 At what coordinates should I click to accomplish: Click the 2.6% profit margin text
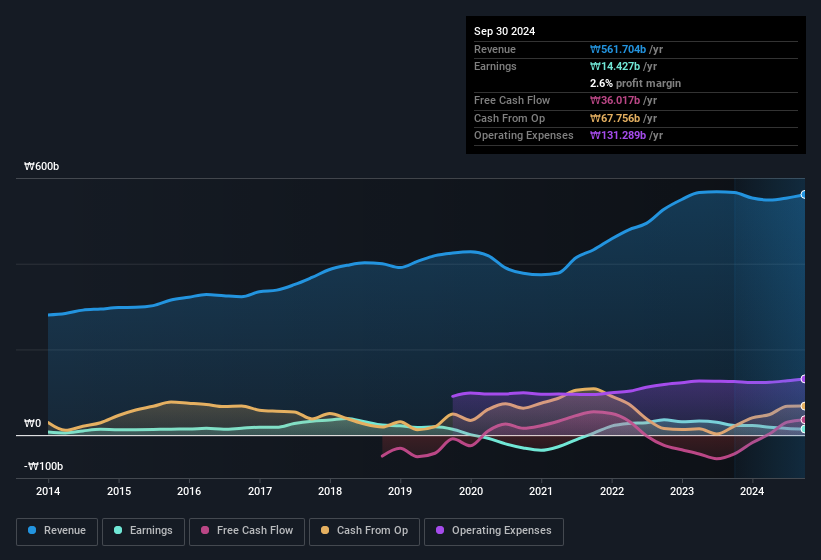tap(635, 83)
